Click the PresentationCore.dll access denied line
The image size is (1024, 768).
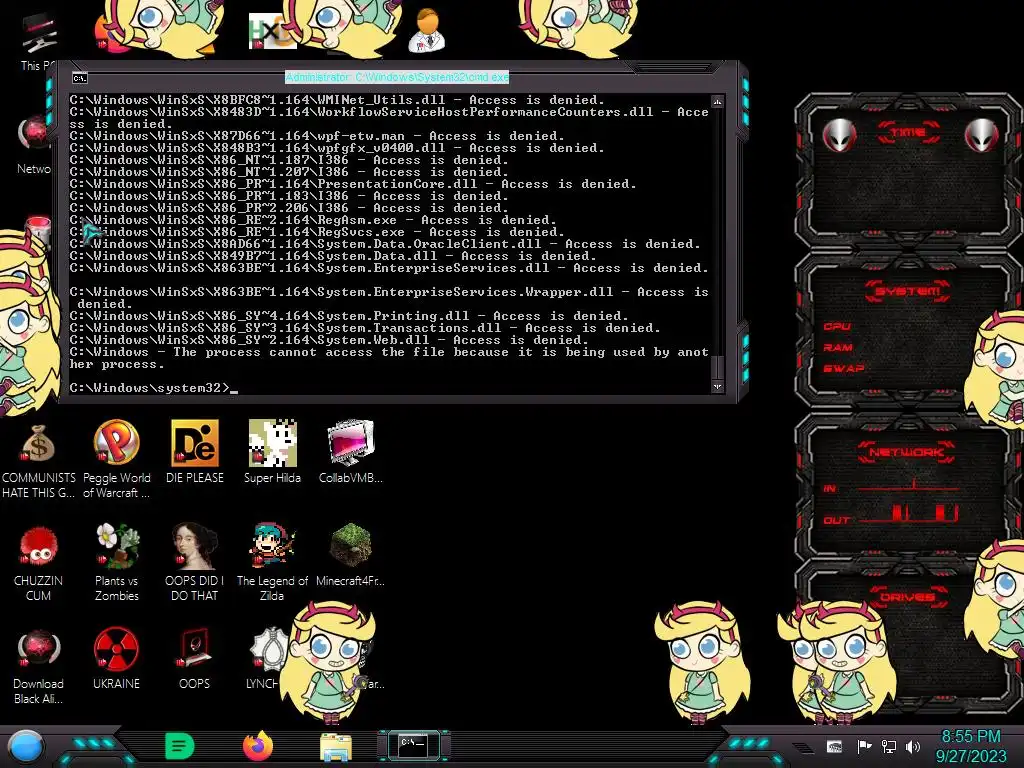pyautogui.click(x=353, y=184)
